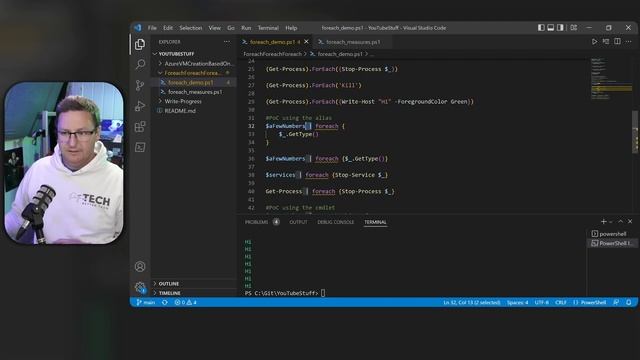
Task: Open the Manage gear icon
Action: pyautogui.click(x=140, y=287)
